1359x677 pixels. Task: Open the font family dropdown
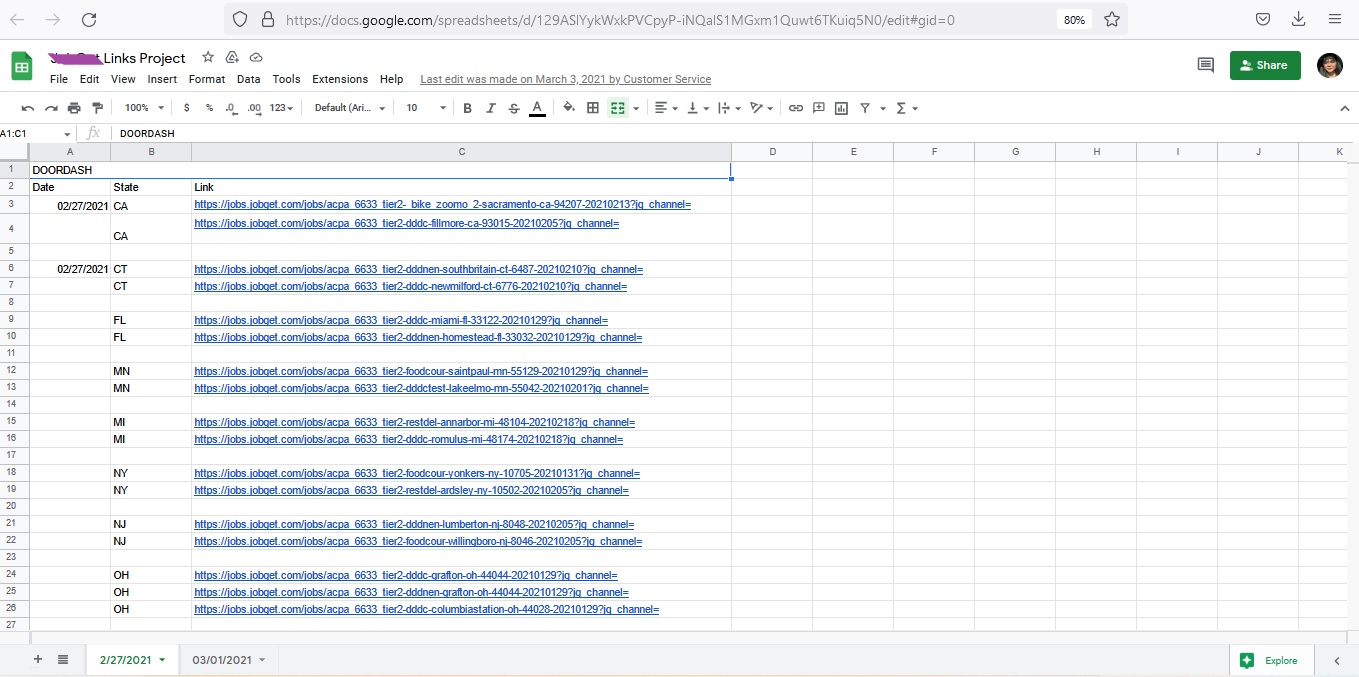[x=350, y=108]
